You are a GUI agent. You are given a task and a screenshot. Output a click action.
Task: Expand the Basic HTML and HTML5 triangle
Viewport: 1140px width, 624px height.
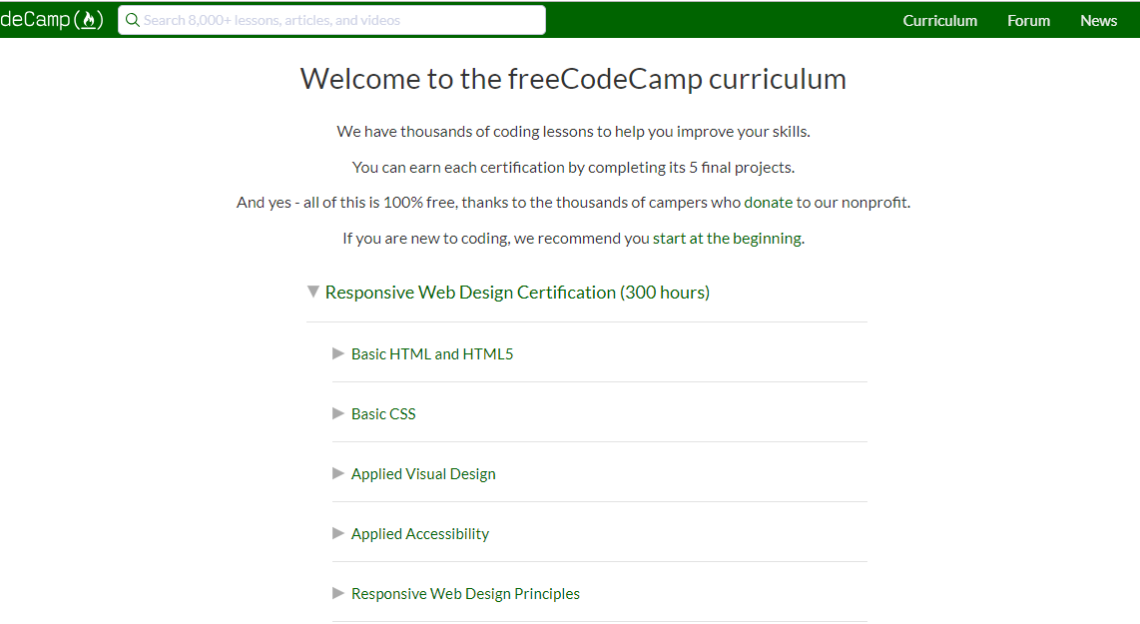pyautogui.click(x=338, y=353)
